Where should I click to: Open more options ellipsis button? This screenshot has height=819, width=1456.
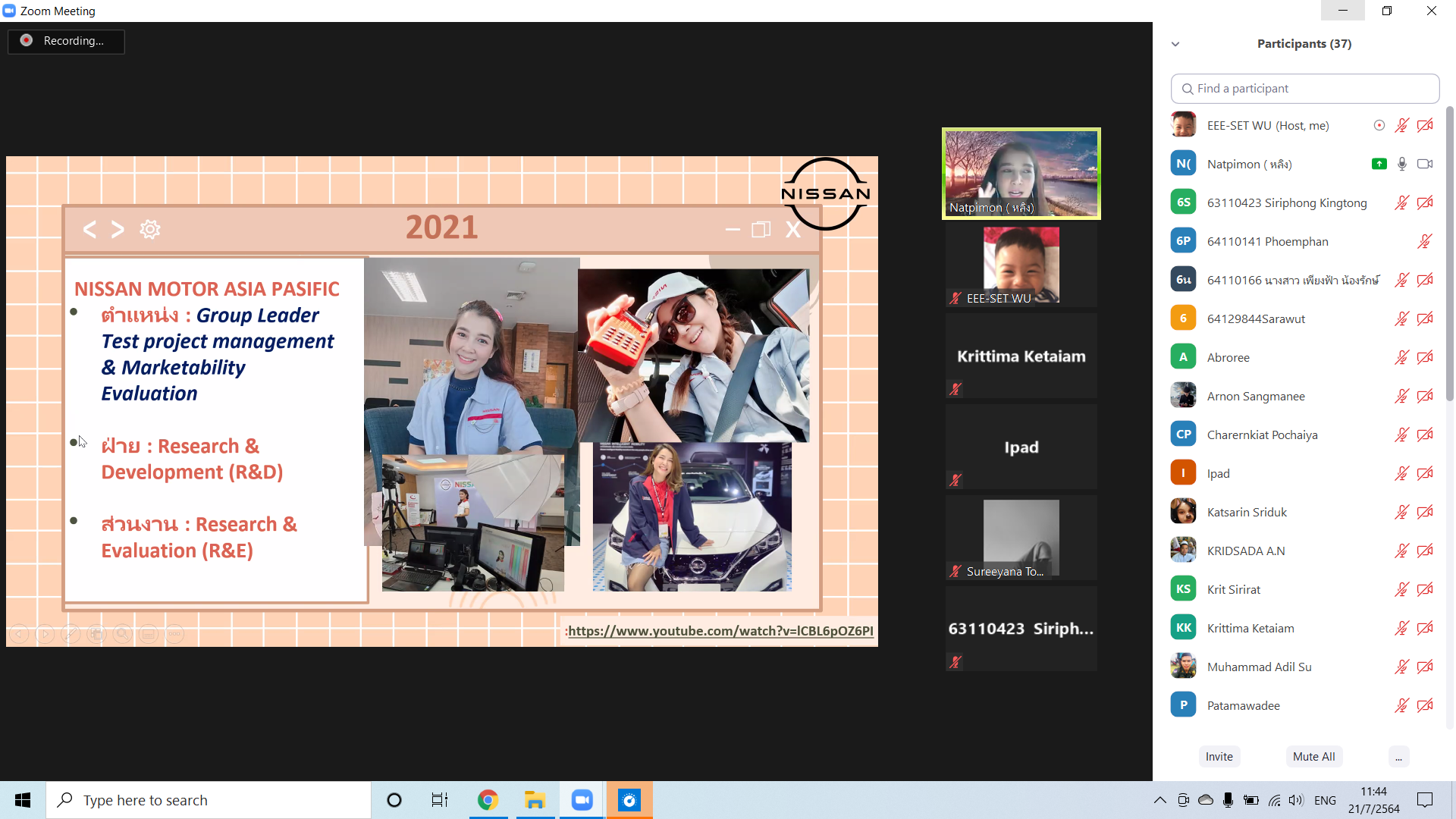click(x=1398, y=757)
